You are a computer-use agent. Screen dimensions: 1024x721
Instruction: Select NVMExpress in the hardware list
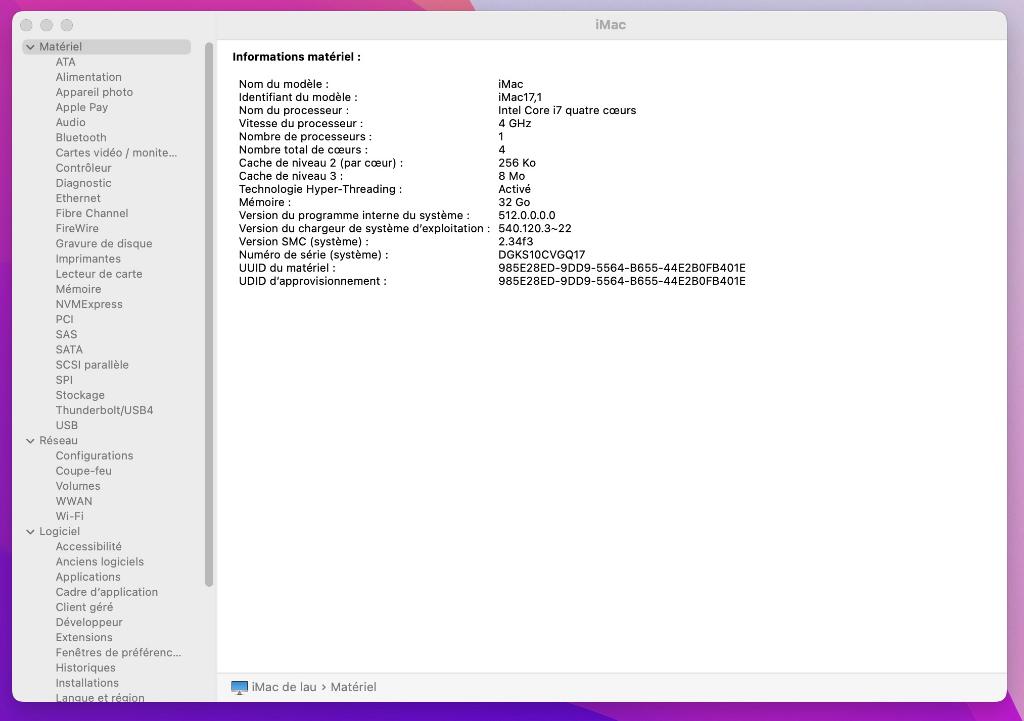coord(89,304)
